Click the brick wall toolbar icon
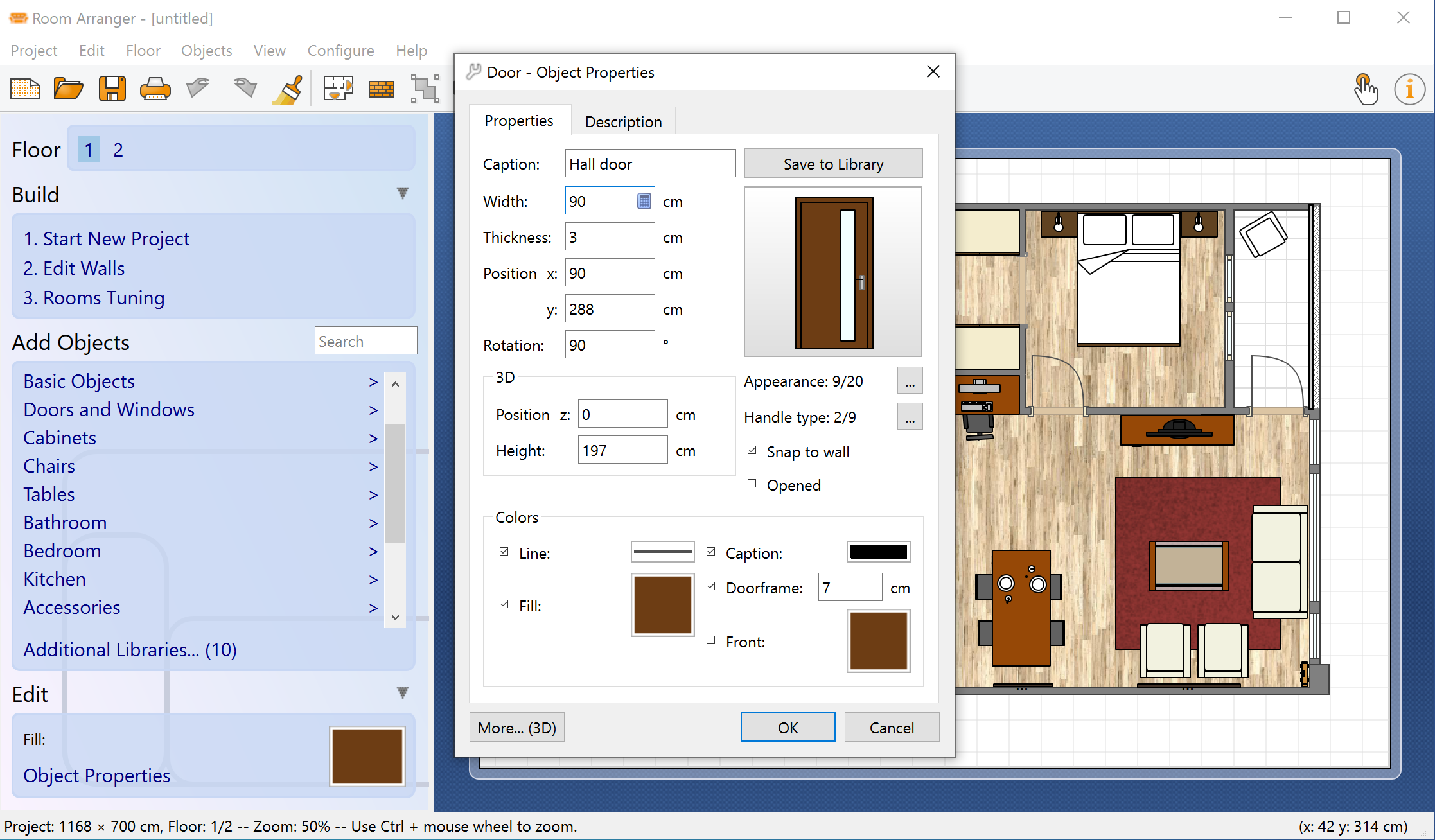This screenshot has height=840, width=1435. [x=381, y=88]
